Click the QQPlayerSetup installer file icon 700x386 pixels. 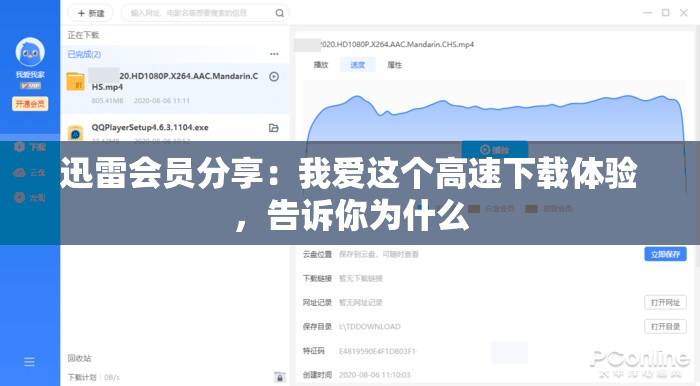pyautogui.click(x=75, y=133)
